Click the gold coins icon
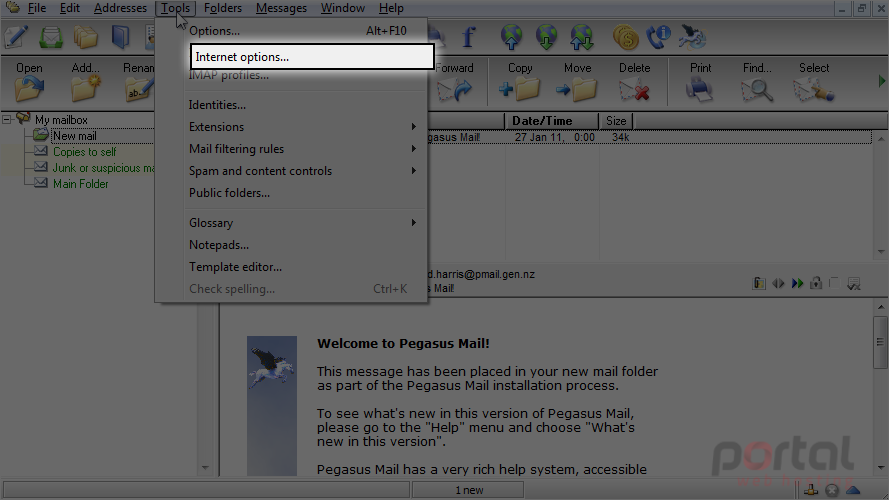889x500 pixels. click(625, 37)
